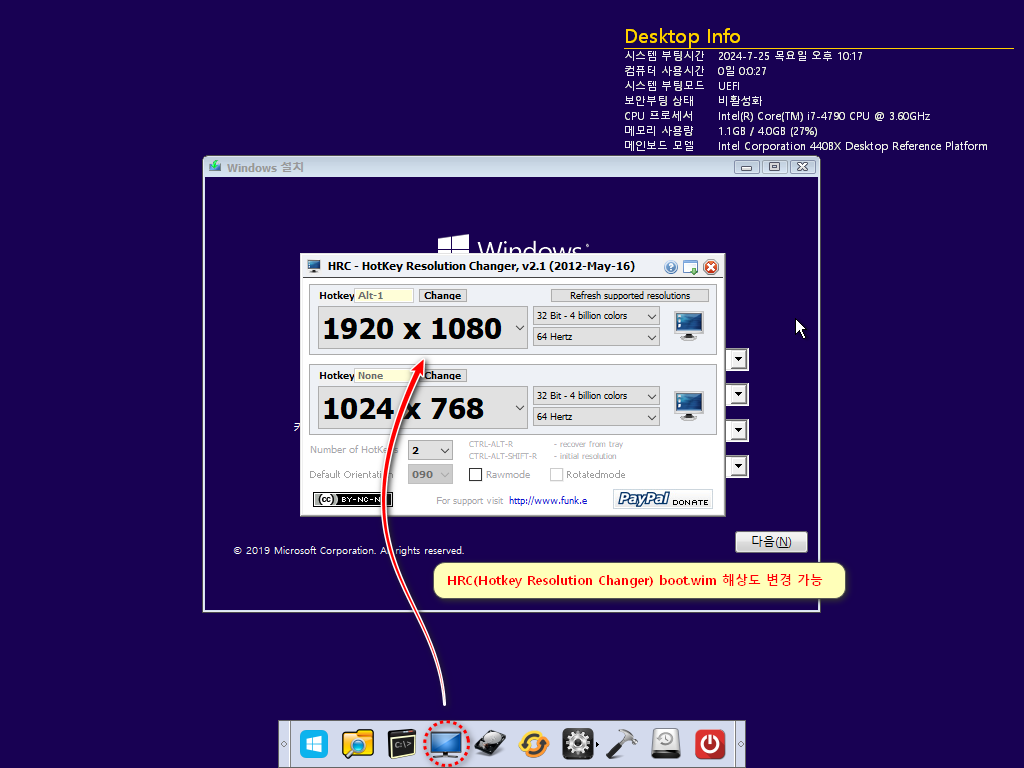
Task: Click the Desktop Info heading
Action: click(x=682, y=37)
